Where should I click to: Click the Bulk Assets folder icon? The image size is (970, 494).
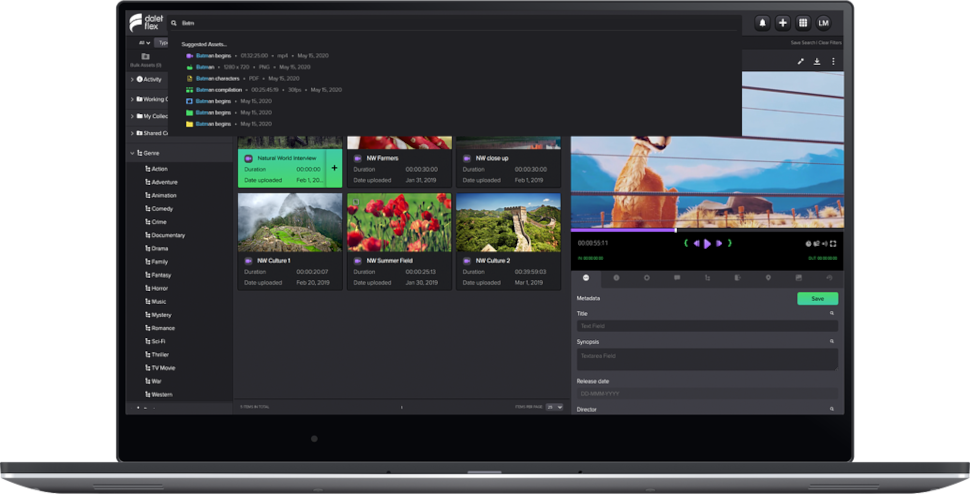click(x=145, y=56)
